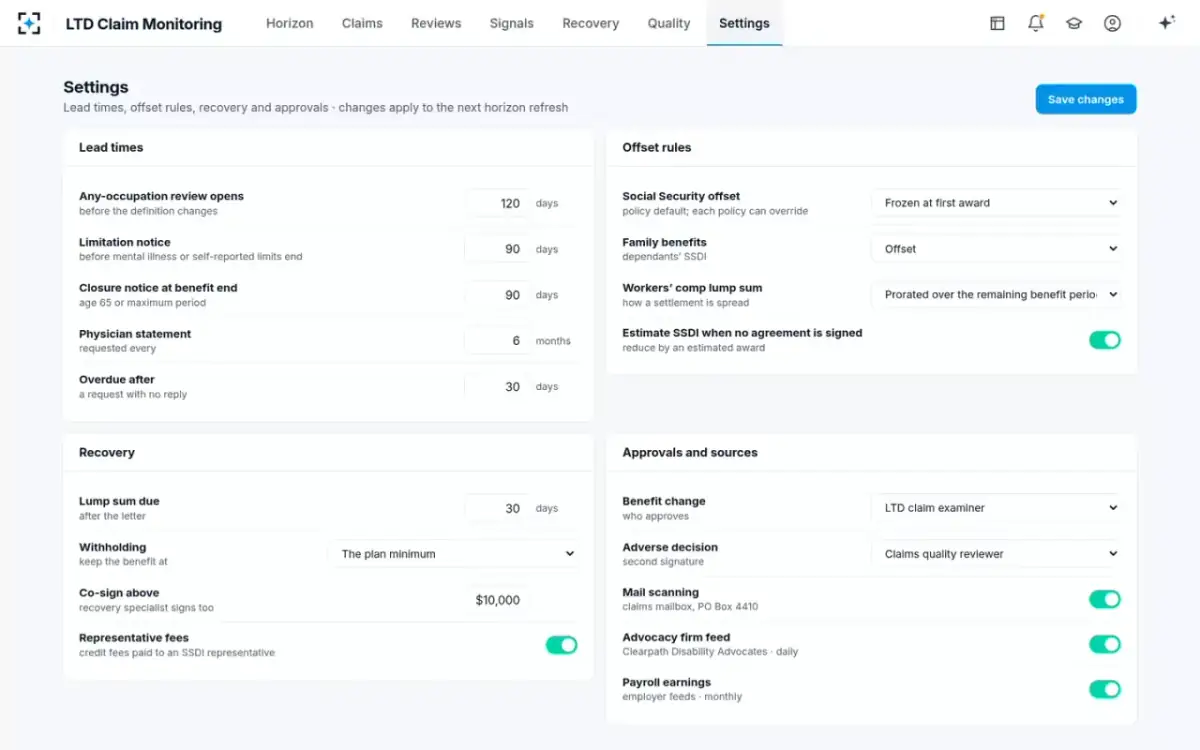Viewport: 1200px width, 750px height.
Task: Select the Settings tab
Action: tap(744, 23)
